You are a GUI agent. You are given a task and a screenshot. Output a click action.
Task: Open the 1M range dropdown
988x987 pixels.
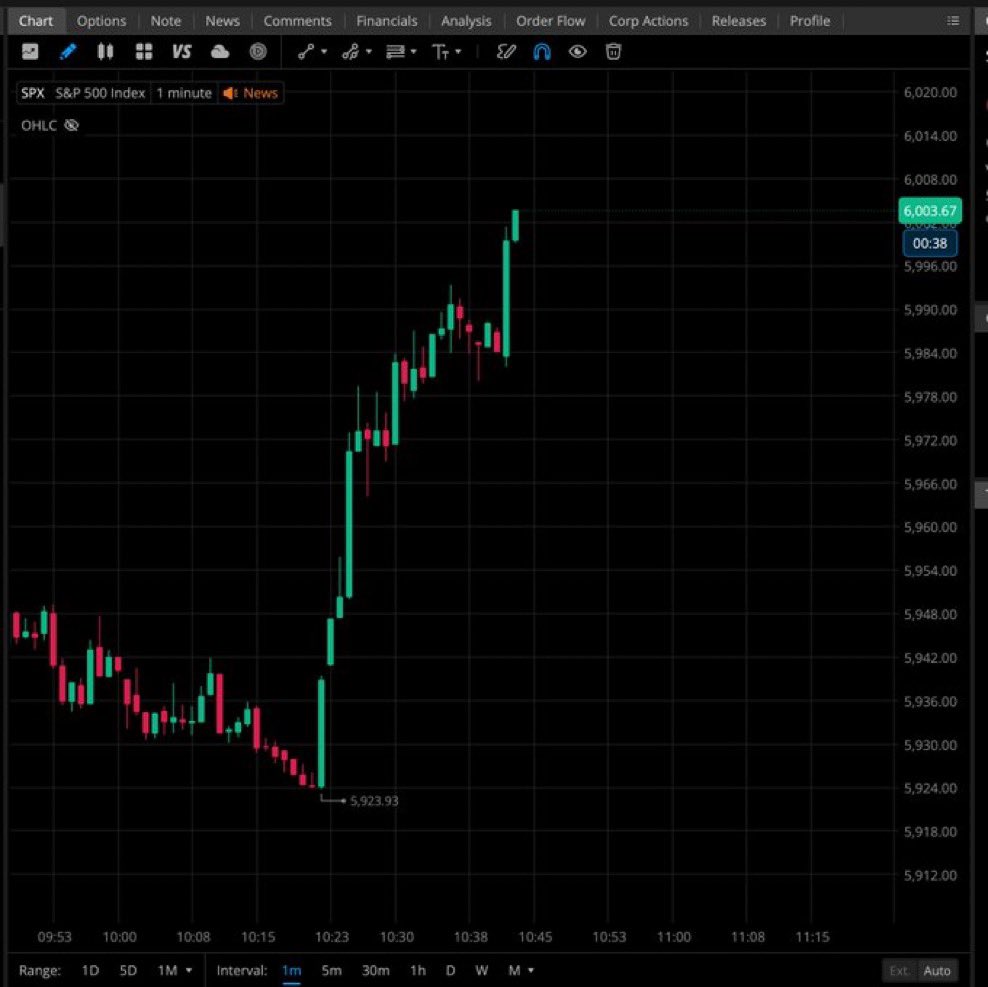pyautogui.click(x=174, y=970)
